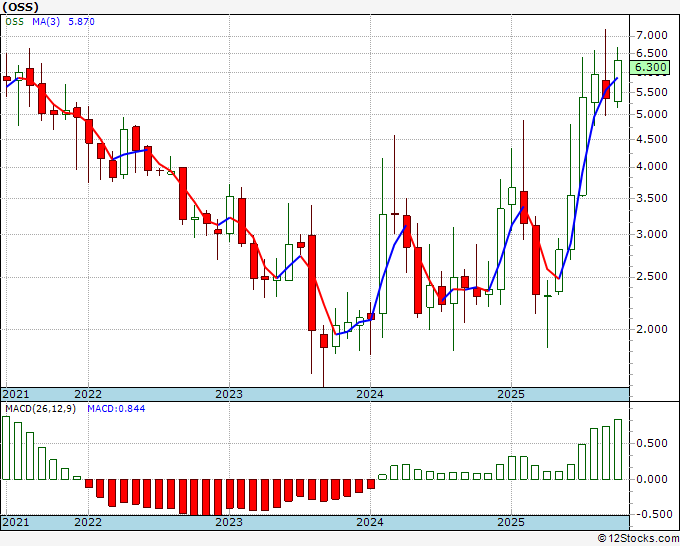Click the (OSS) chart title

[x=20, y=7]
